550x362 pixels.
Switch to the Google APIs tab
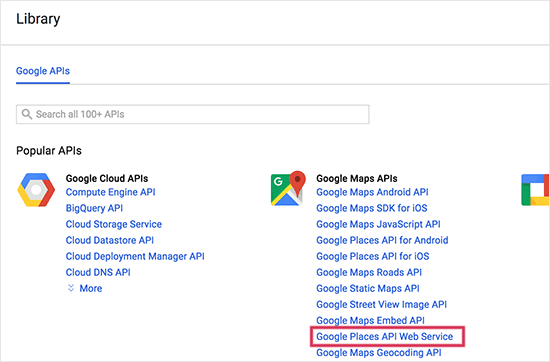pos(43,71)
